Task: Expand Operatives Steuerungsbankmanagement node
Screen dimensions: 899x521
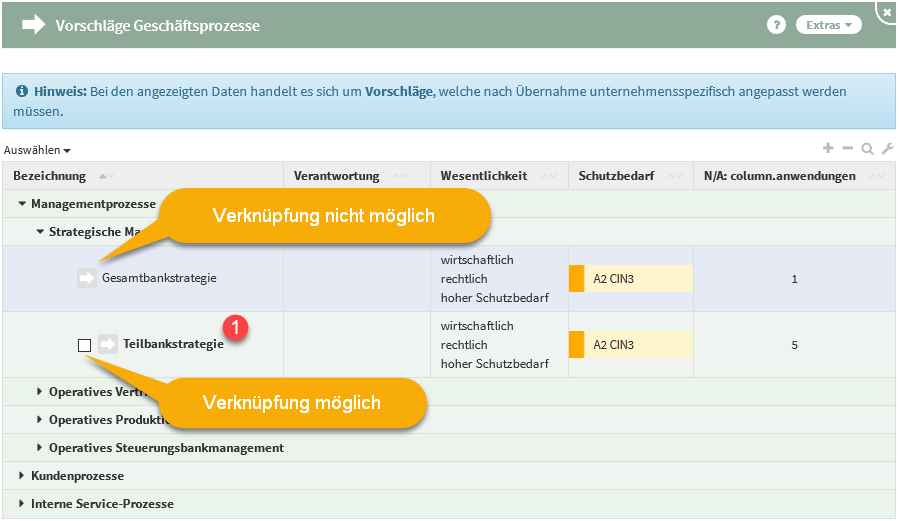Action: pos(40,448)
